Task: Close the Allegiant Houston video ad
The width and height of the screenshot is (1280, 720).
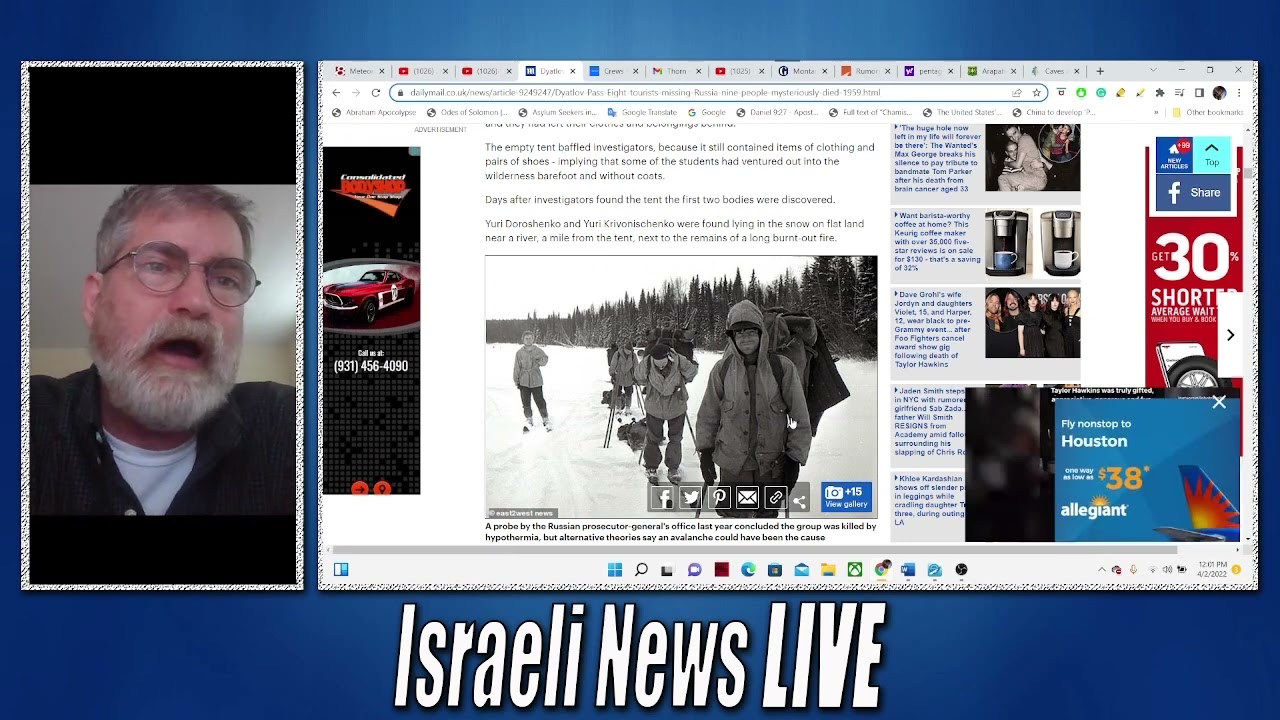Action: point(1218,402)
